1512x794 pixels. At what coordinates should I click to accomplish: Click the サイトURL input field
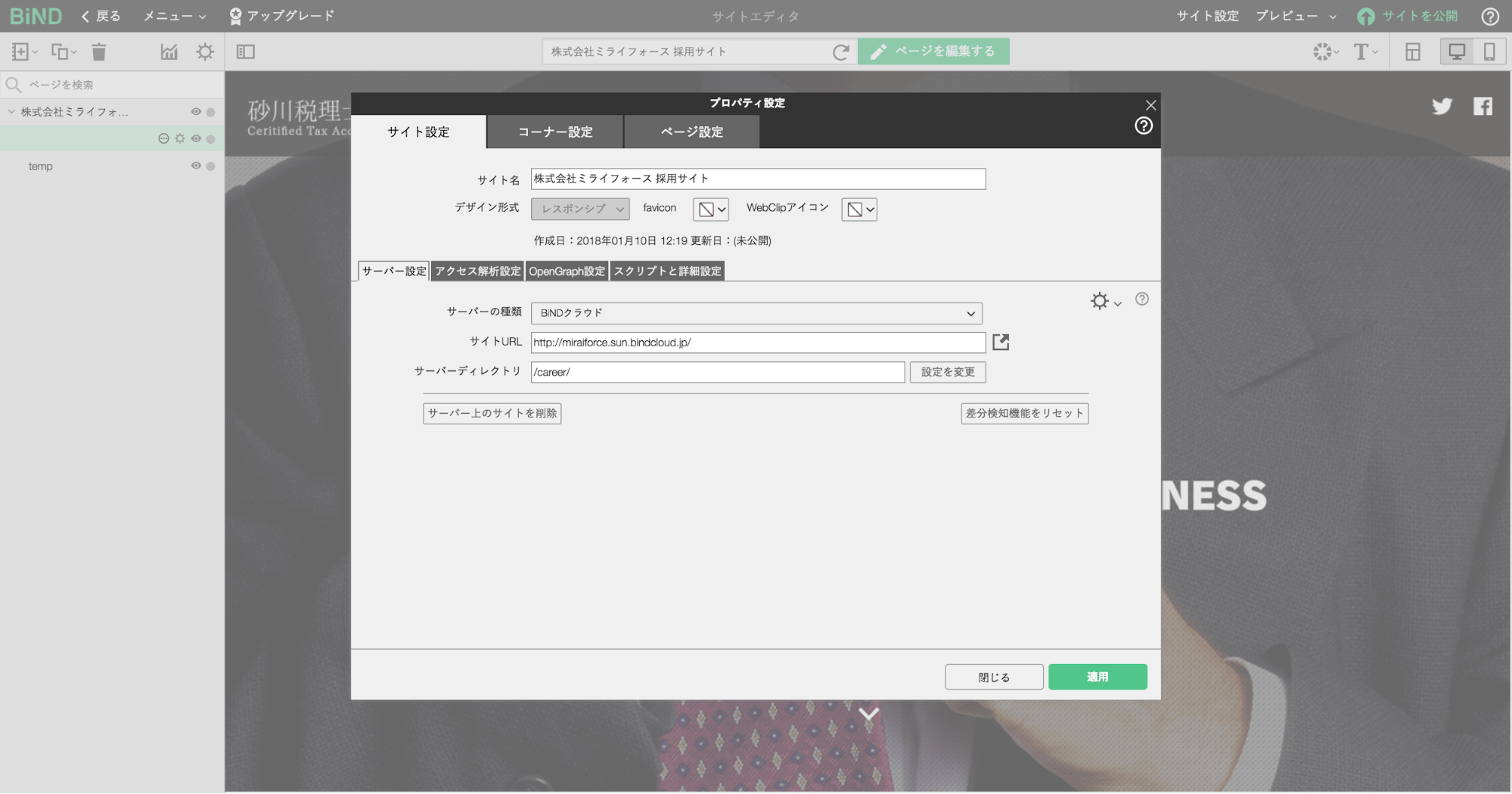758,343
